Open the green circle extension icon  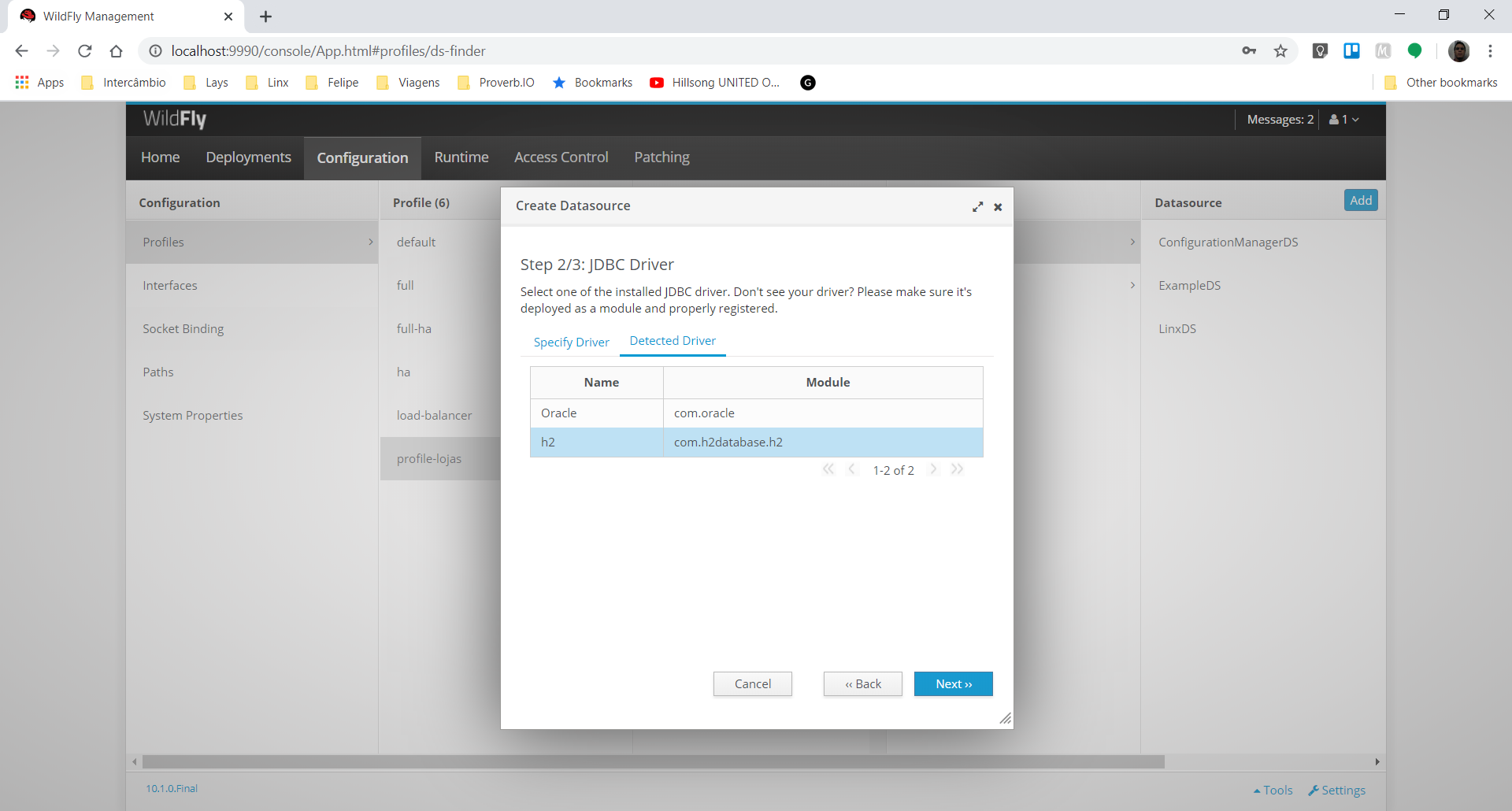coord(1415,51)
